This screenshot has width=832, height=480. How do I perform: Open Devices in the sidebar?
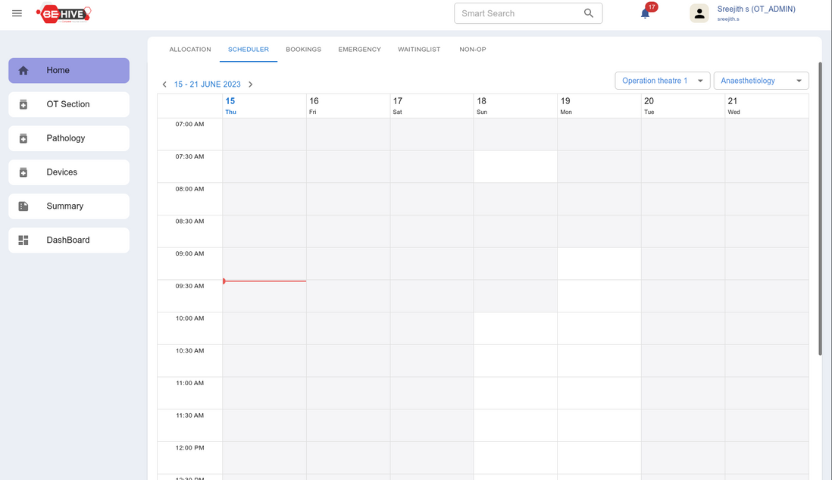coord(69,172)
